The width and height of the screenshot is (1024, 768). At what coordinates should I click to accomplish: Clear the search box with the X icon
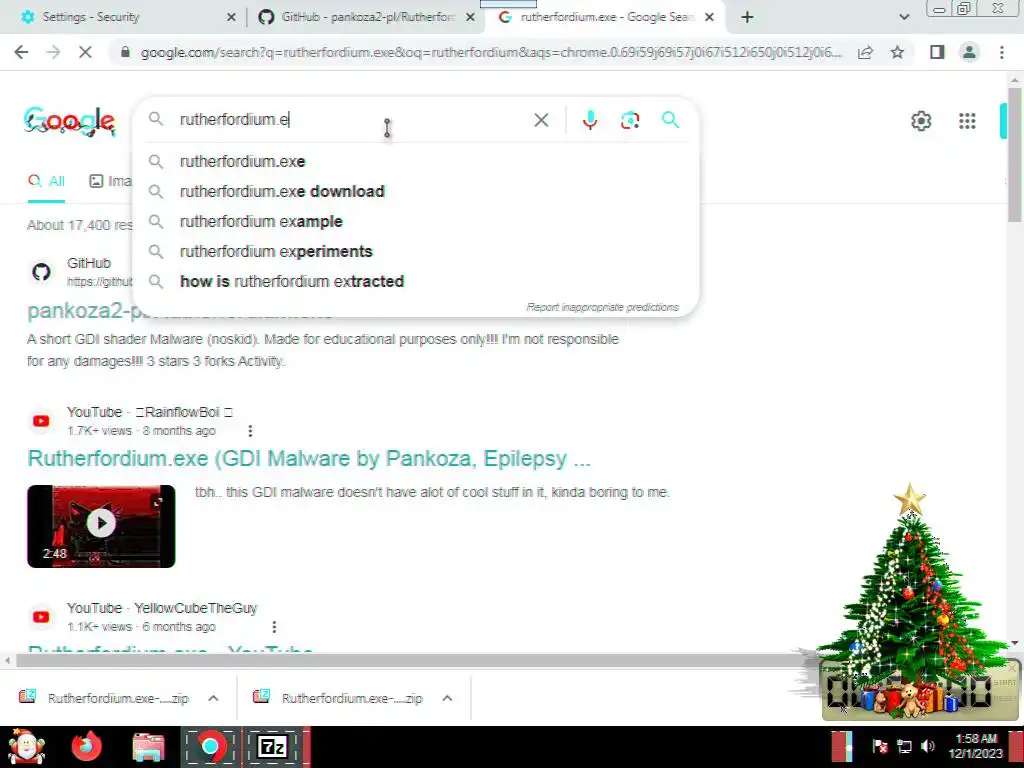point(541,120)
